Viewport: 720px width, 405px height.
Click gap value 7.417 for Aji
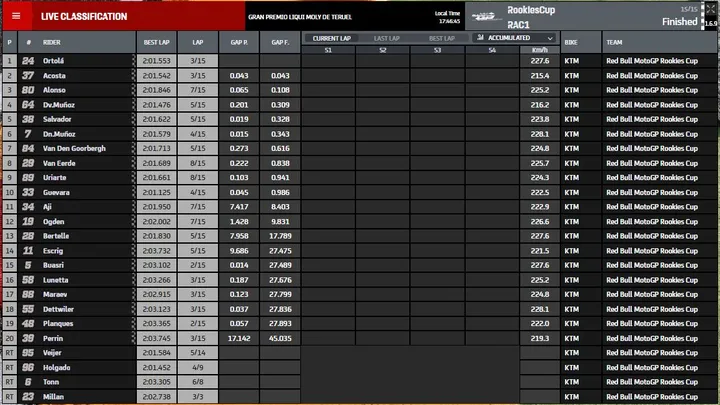coord(239,207)
